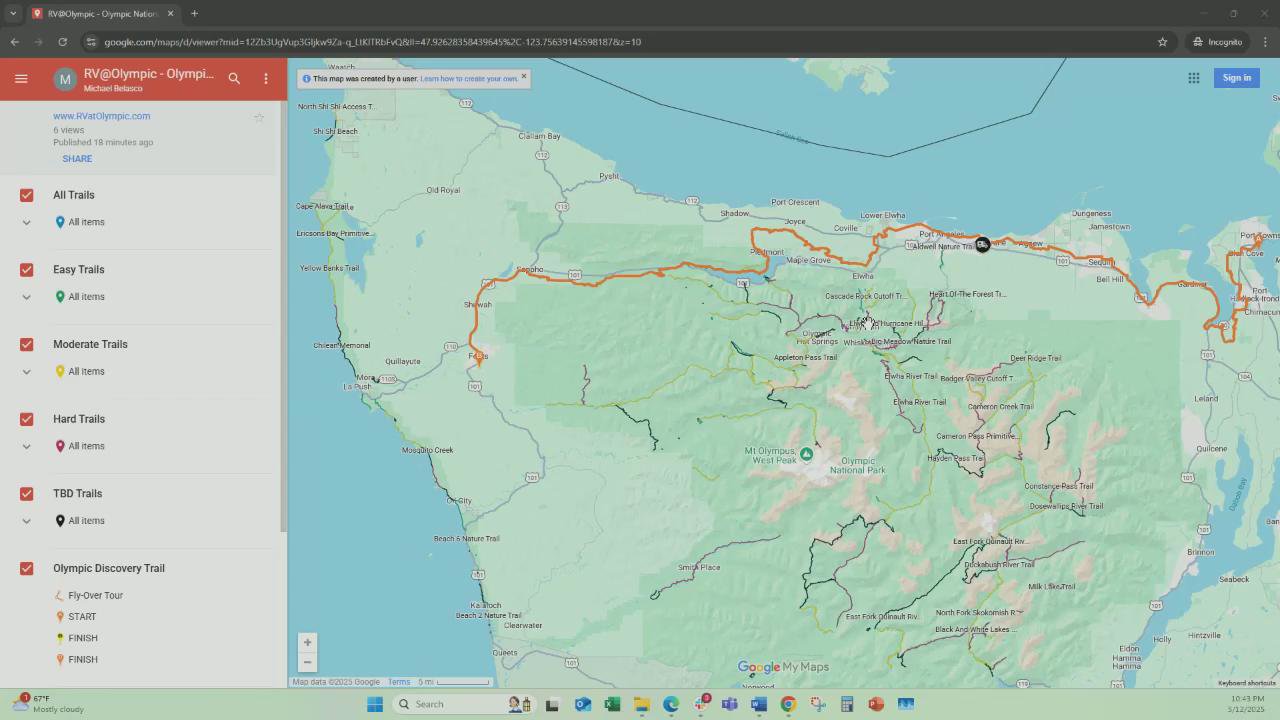This screenshot has width=1280, height=720.
Task: Click the blue pin beside All Trails items
Action: tap(60, 222)
